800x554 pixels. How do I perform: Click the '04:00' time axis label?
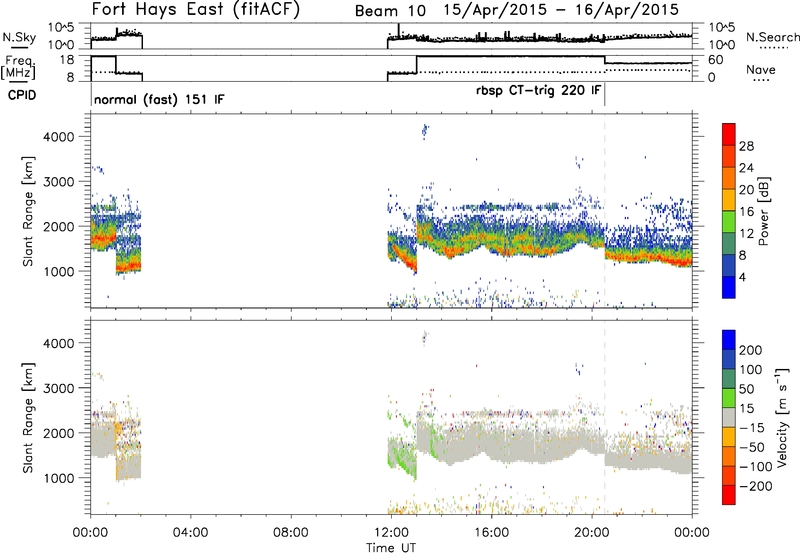[191, 533]
